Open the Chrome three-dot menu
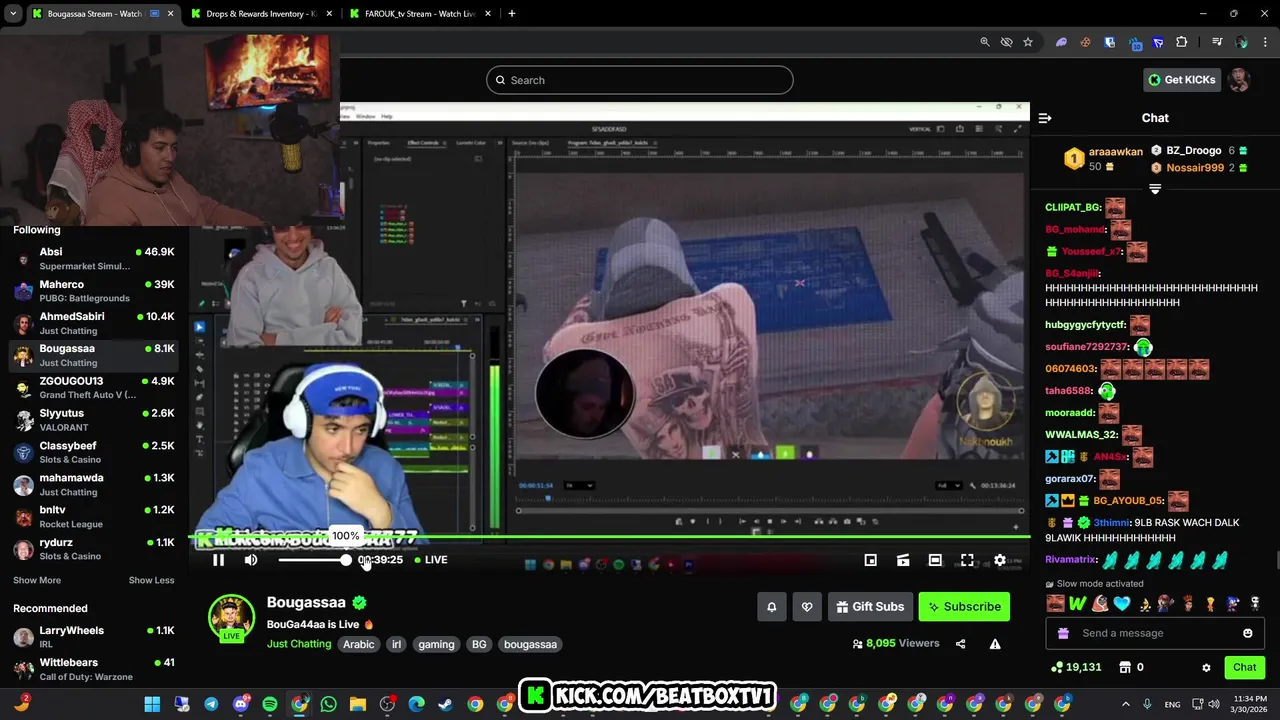 (x=1266, y=42)
